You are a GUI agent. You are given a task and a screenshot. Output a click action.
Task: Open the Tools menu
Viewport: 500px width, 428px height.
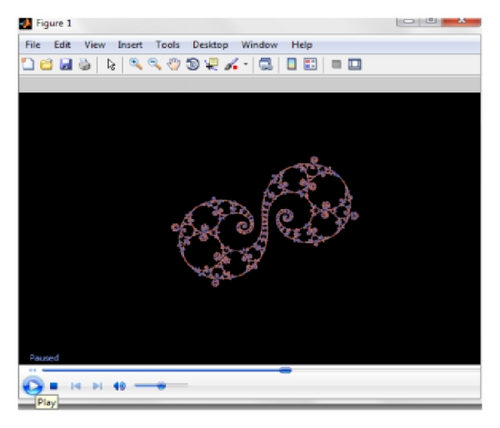168,45
